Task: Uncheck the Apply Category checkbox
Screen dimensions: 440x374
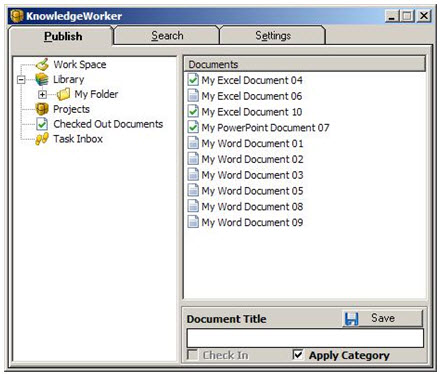Action: pos(298,354)
